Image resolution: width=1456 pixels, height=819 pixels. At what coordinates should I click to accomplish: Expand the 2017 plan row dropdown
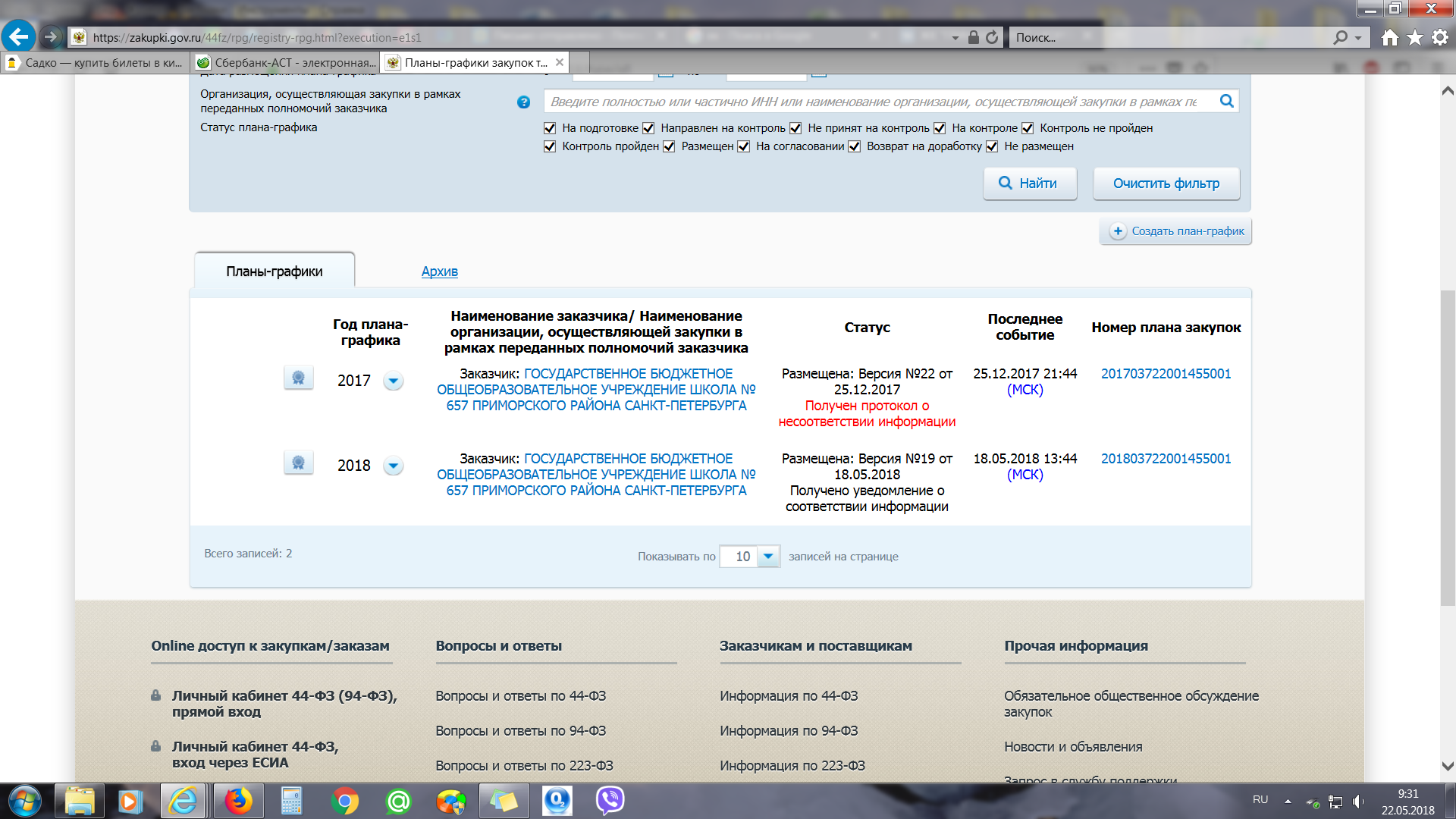click(393, 381)
